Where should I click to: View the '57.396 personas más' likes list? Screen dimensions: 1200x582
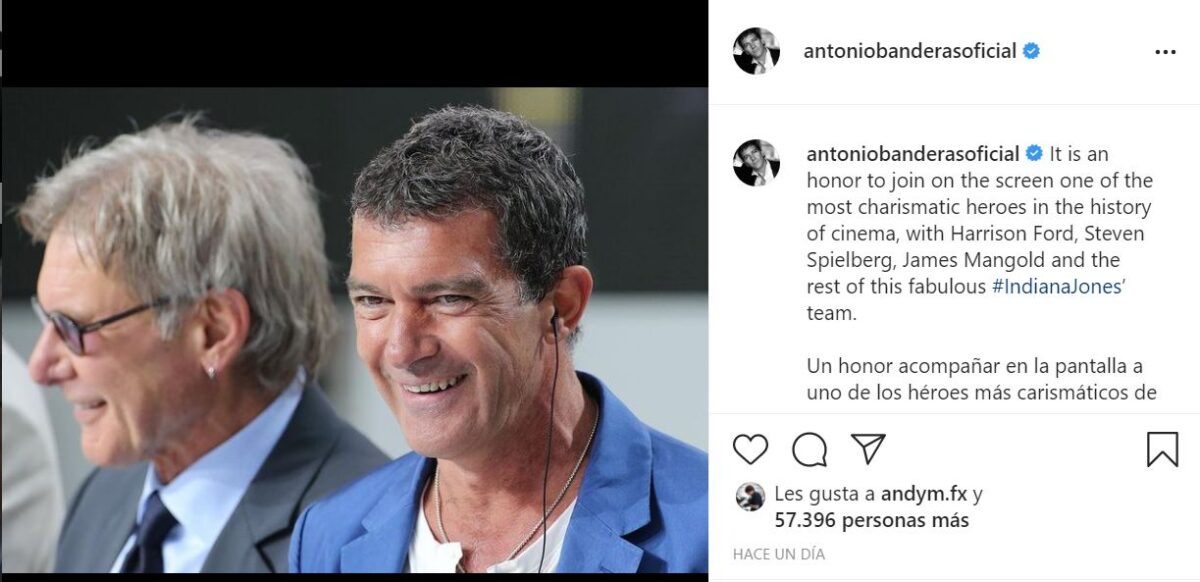[871, 520]
